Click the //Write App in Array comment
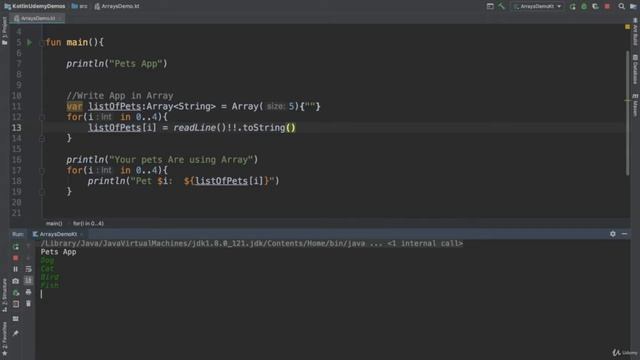Image resolution: width=640 pixels, height=360 pixels. 120,96
